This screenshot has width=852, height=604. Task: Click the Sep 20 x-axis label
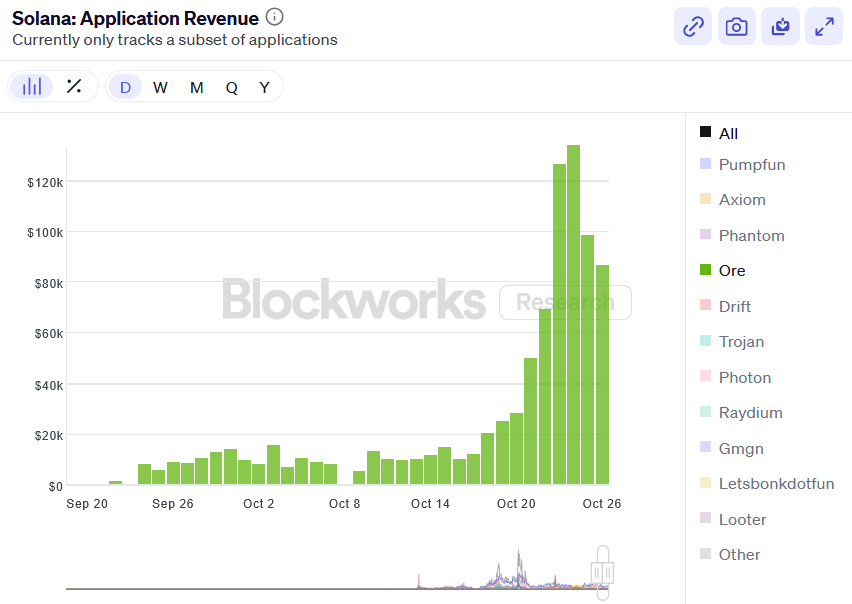[x=87, y=504]
